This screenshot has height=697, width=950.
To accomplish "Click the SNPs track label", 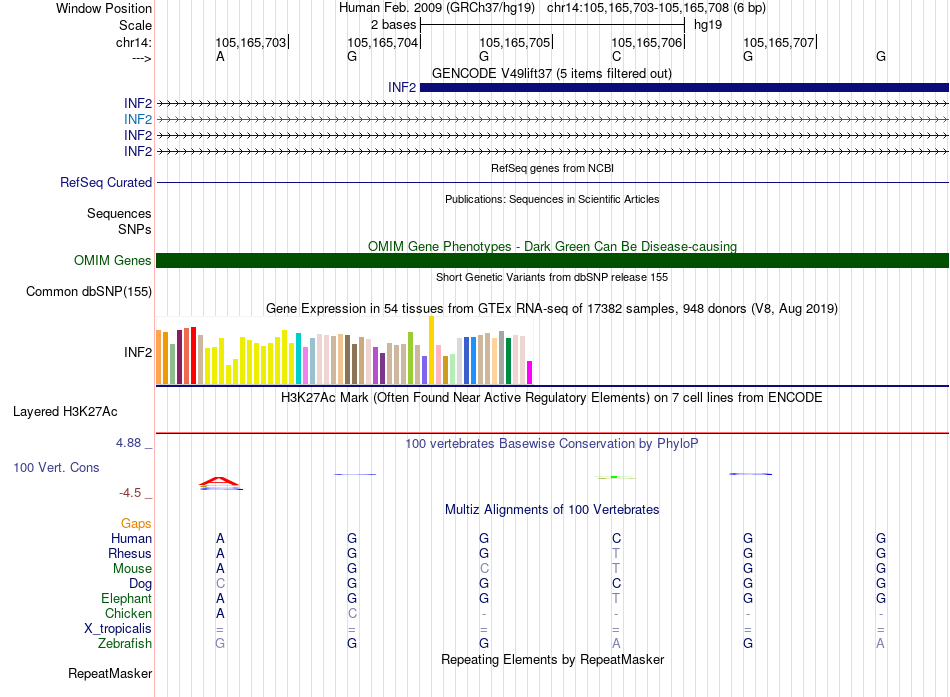I will point(135,229).
